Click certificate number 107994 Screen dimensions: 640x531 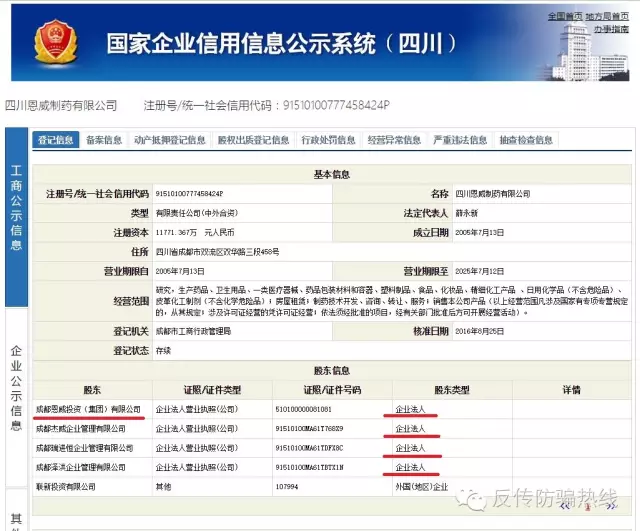tap(287, 487)
